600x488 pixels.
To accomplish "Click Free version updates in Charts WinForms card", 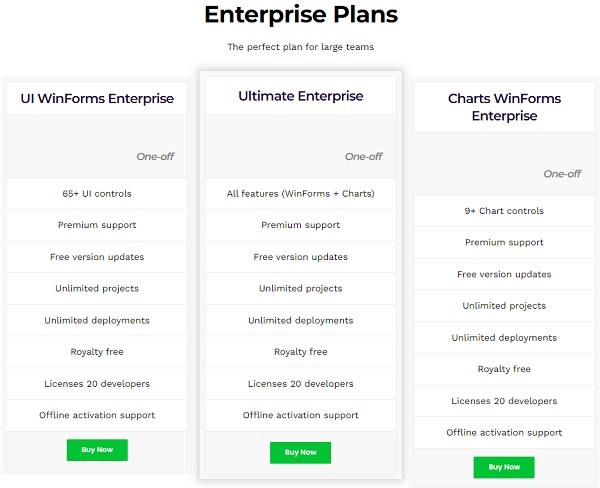I will point(504,274).
